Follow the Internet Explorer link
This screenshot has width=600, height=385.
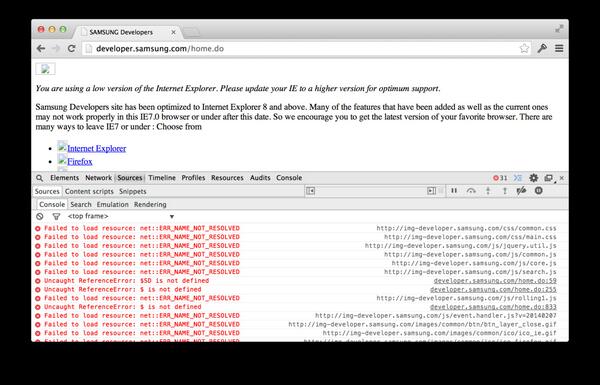click(96, 148)
